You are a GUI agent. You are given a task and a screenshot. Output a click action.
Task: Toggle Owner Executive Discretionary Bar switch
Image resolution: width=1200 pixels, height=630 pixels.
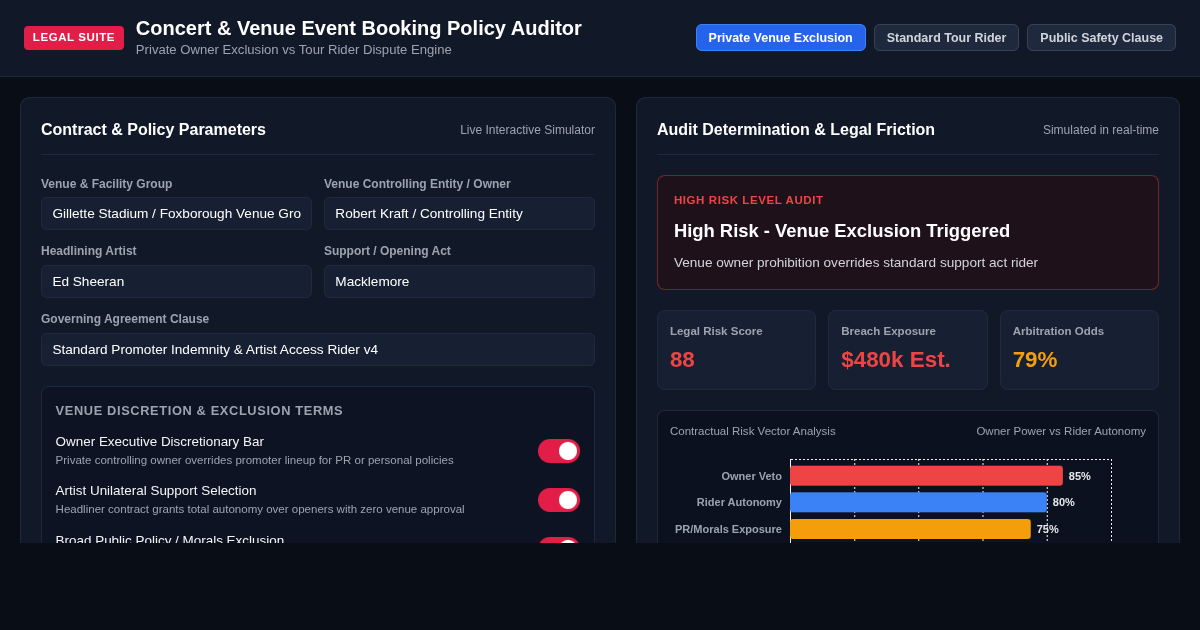pos(559,451)
